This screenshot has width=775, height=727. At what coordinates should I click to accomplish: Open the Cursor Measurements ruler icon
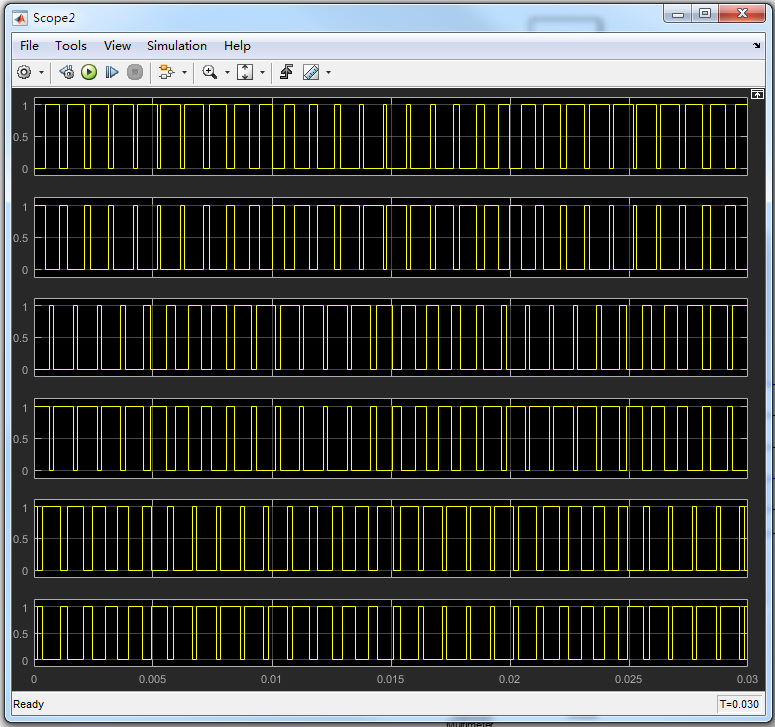click(x=311, y=73)
